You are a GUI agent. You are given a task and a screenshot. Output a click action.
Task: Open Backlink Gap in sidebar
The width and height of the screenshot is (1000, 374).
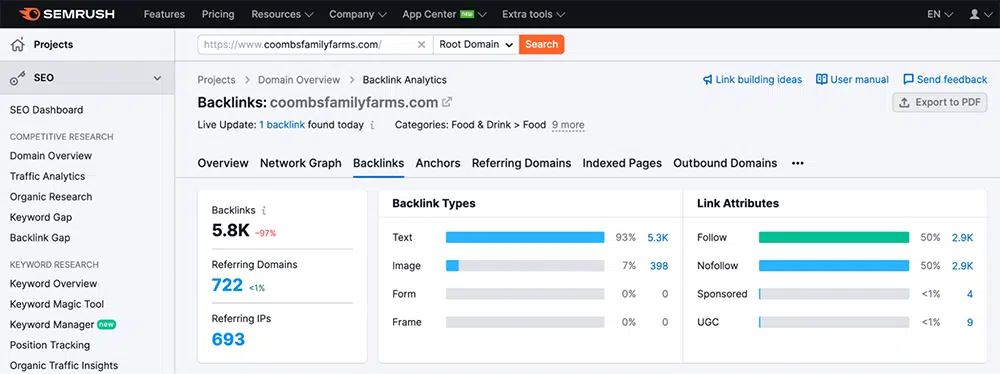pyautogui.click(x=40, y=237)
